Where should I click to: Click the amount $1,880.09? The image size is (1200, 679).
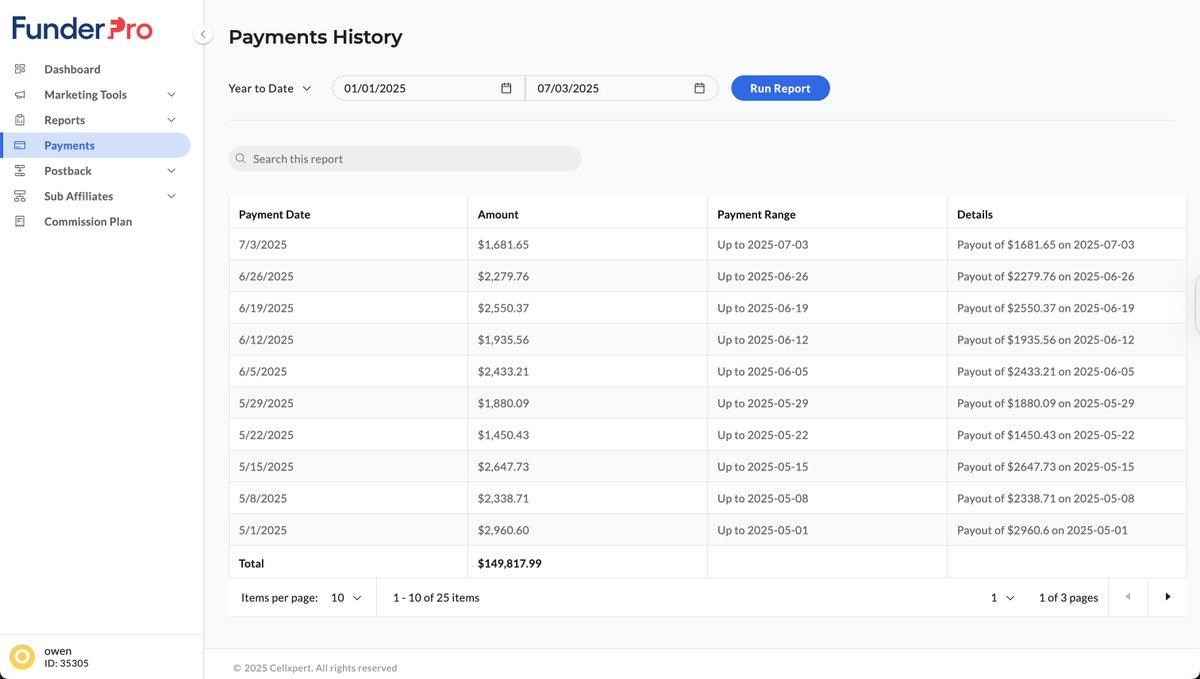[503, 403]
